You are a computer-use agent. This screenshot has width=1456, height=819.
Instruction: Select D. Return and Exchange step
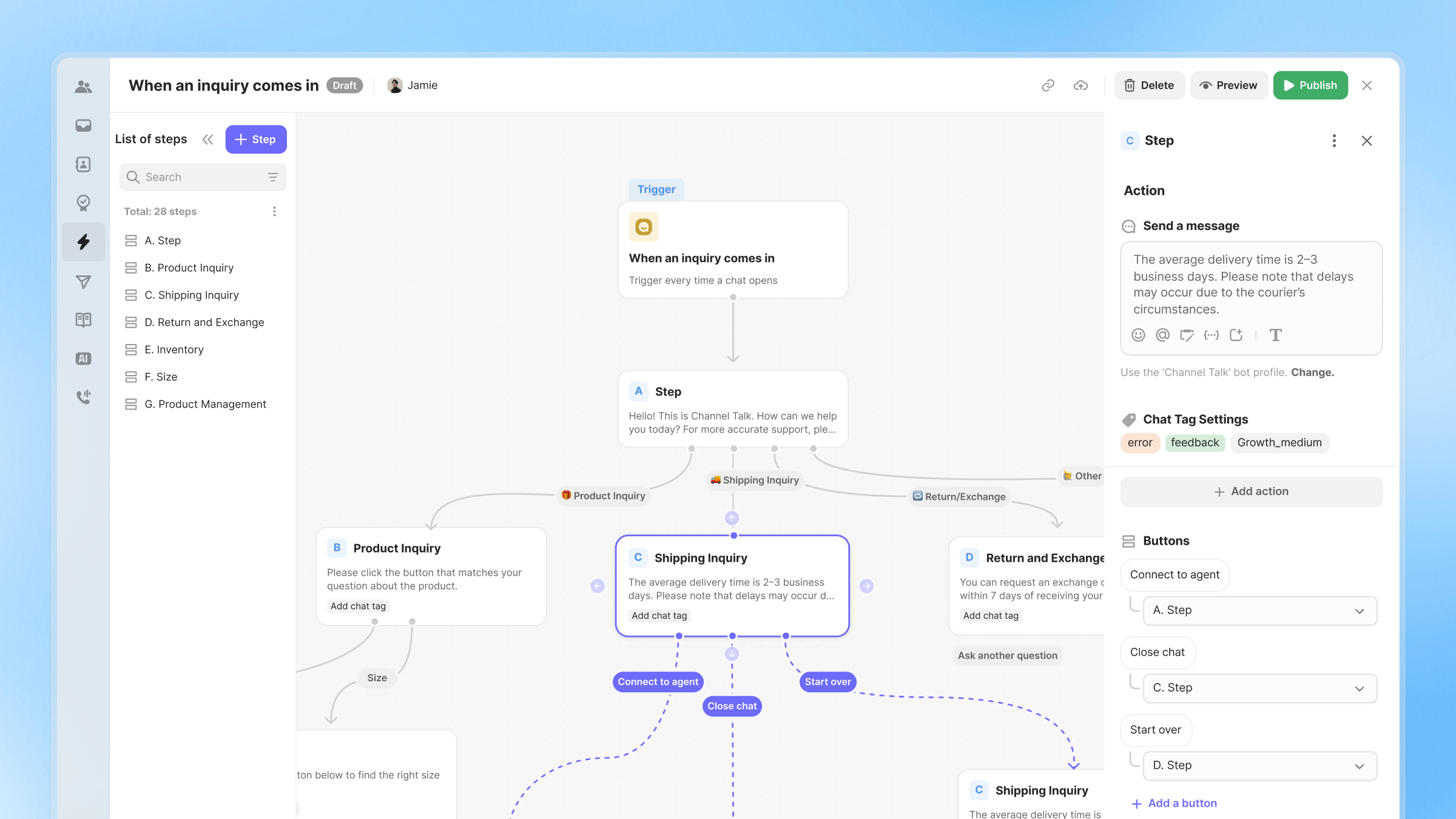(204, 322)
